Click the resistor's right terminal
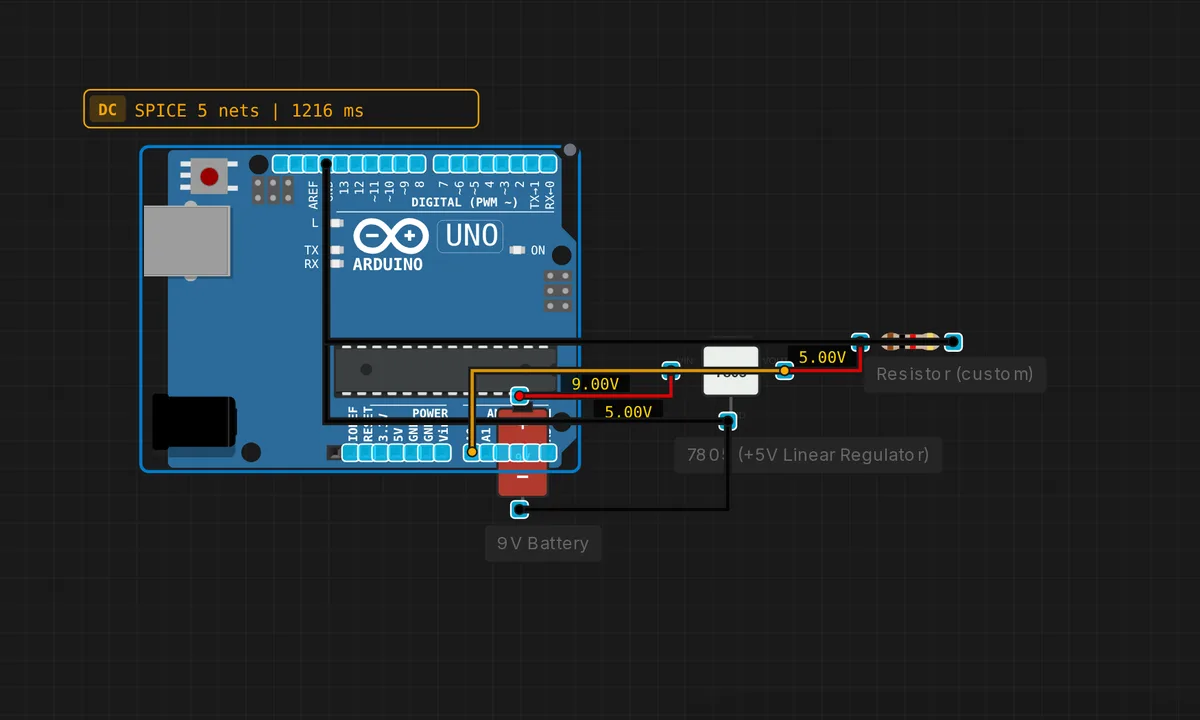1200x720 pixels. (x=954, y=342)
